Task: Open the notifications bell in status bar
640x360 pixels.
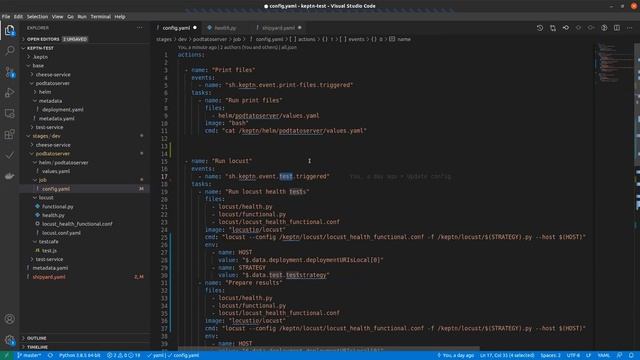Action: coord(631,356)
